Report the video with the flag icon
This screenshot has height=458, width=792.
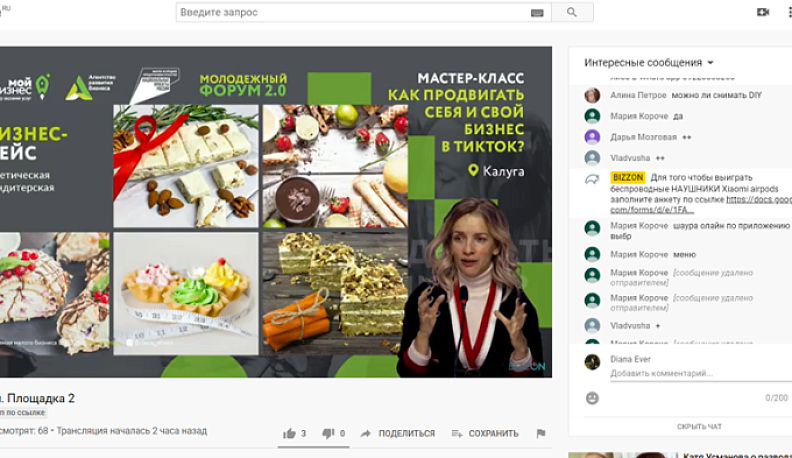tap(540, 433)
